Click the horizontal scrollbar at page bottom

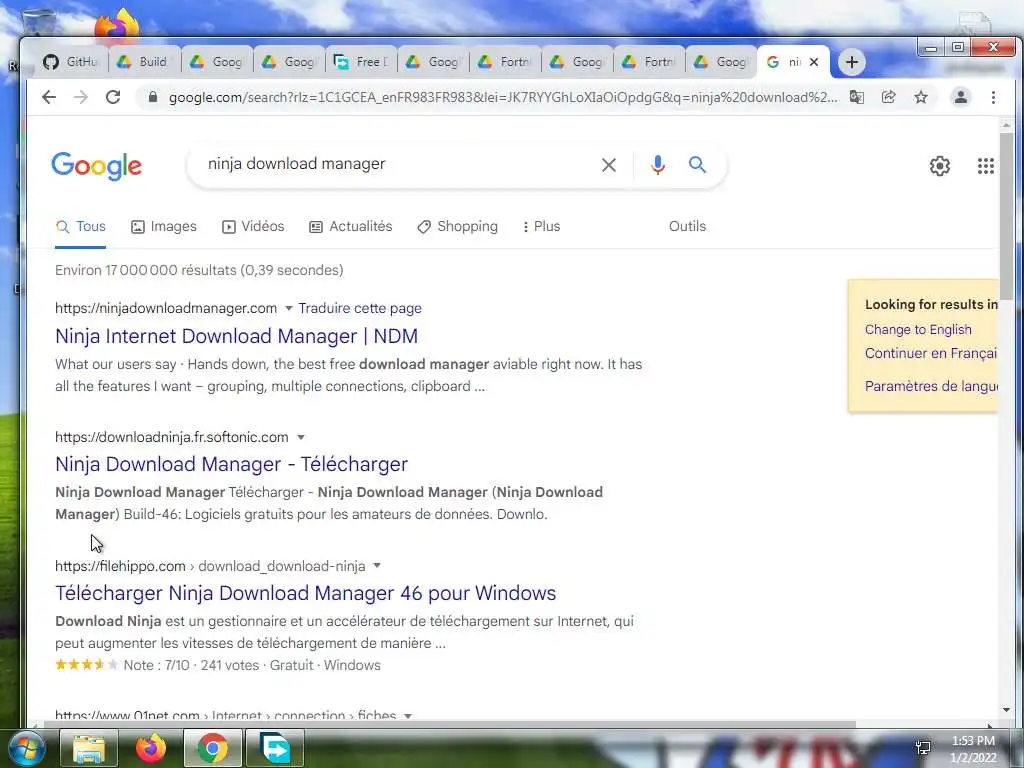449,724
